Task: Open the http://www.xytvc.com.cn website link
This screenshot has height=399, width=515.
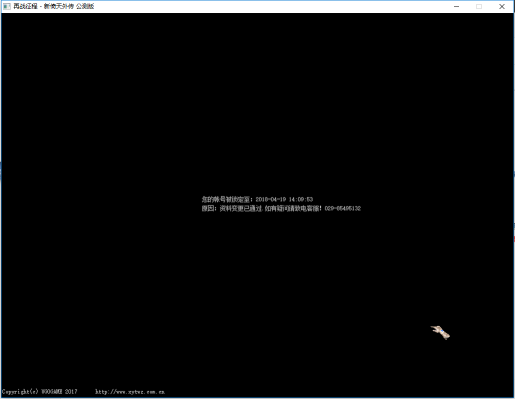Action: [130, 392]
